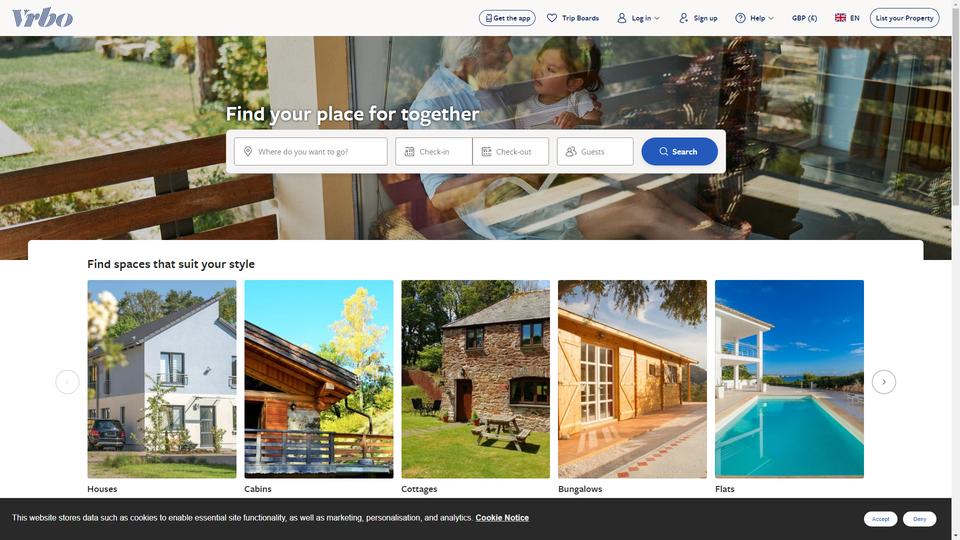Screen dimensions: 960x540
Task: Click the heart icon beside Trip Boards
Action: pos(552,18)
